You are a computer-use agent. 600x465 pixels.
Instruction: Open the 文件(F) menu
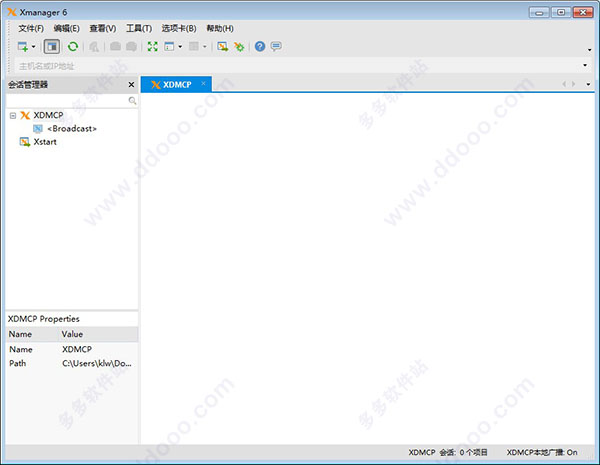(31, 28)
